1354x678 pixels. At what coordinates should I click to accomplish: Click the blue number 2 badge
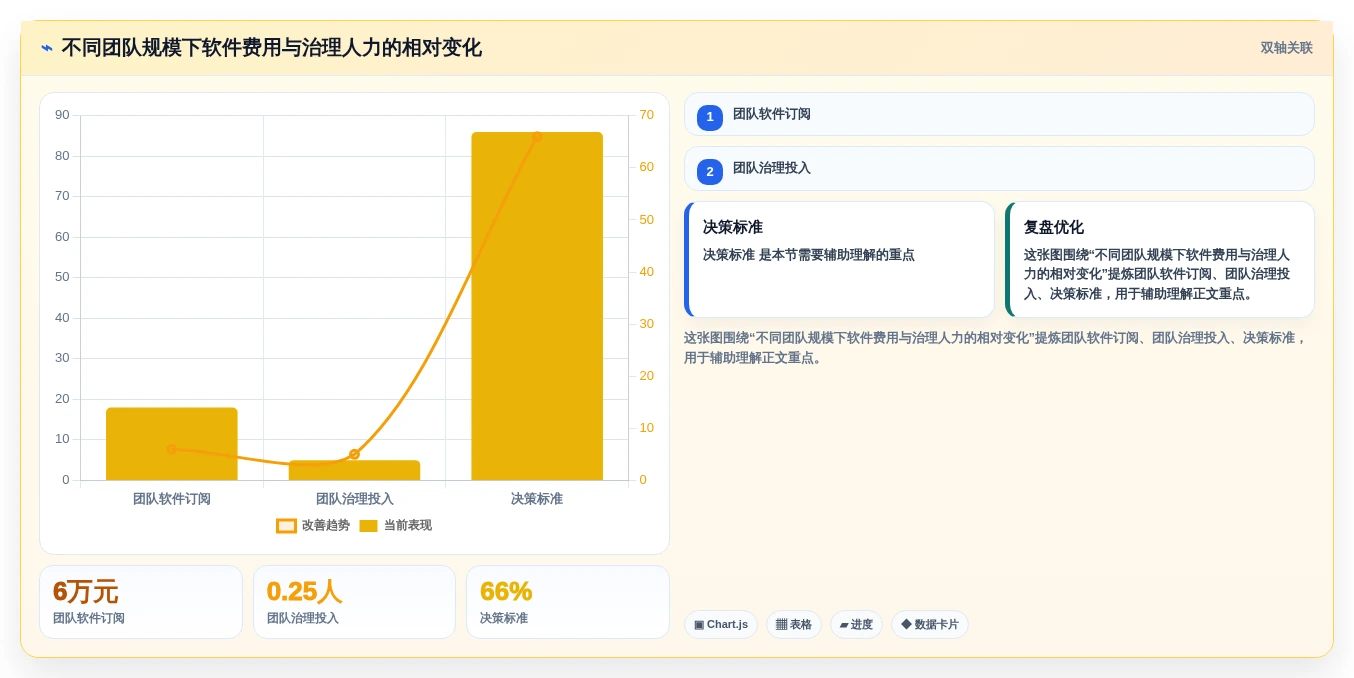click(710, 172)
